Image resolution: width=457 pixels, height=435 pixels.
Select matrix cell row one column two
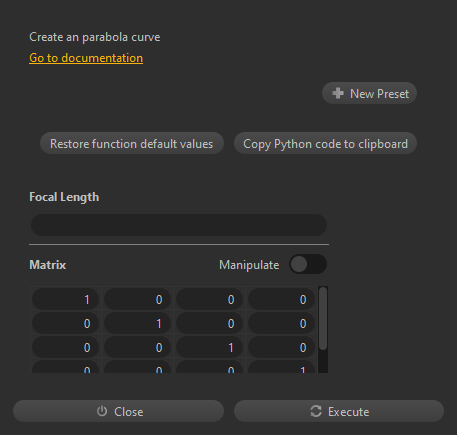(137, 299)
